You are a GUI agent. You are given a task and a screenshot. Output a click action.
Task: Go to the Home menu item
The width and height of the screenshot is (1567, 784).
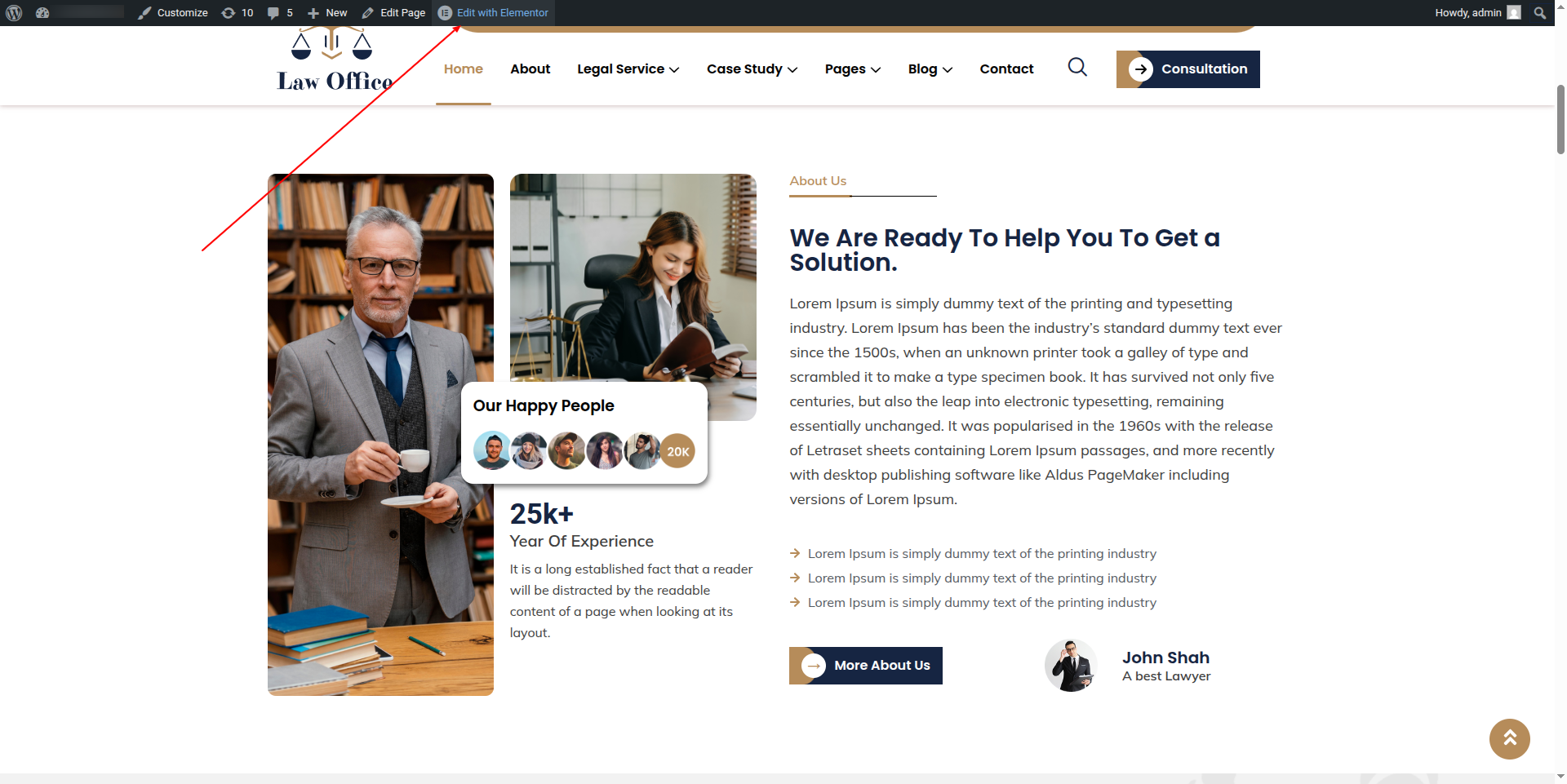coord(463,69)
